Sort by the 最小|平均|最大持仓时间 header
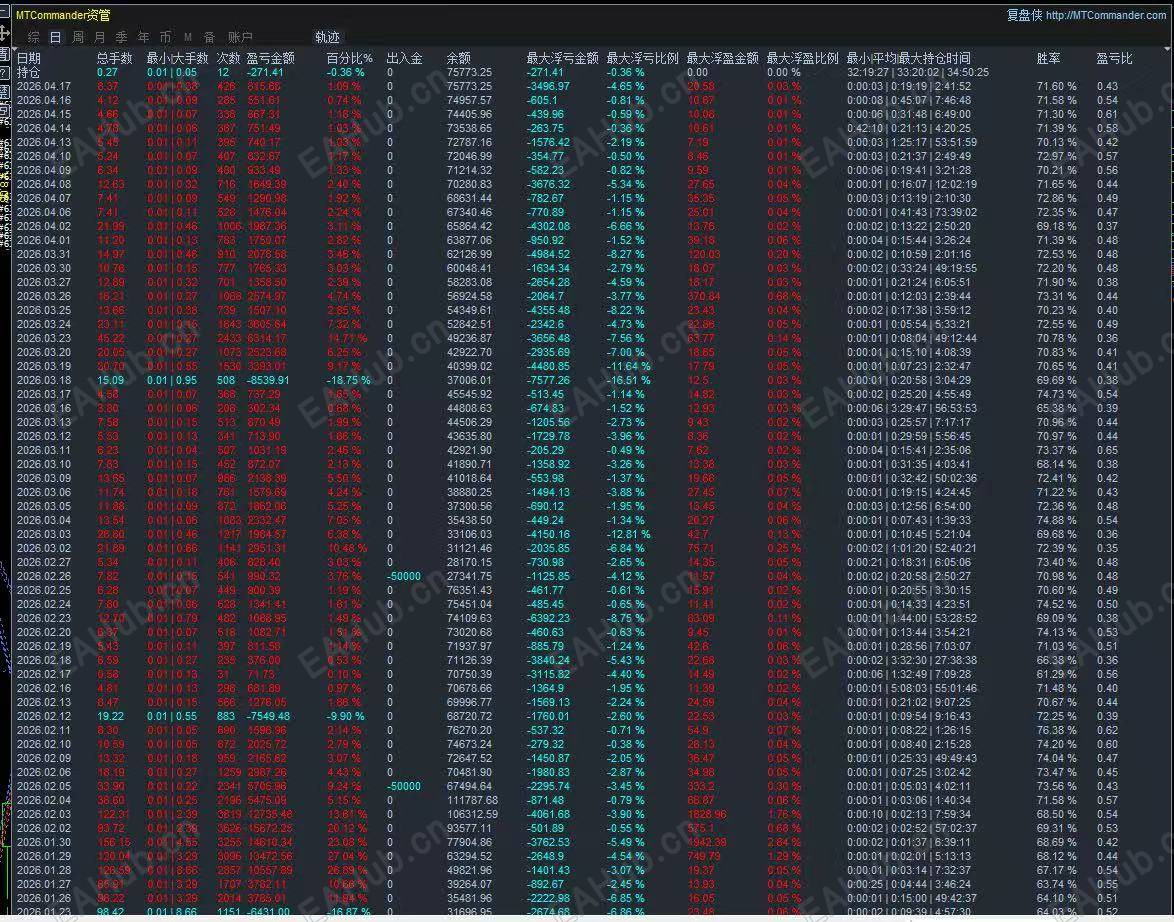This screenshot has width=1174, height=922. click(909, 58)
